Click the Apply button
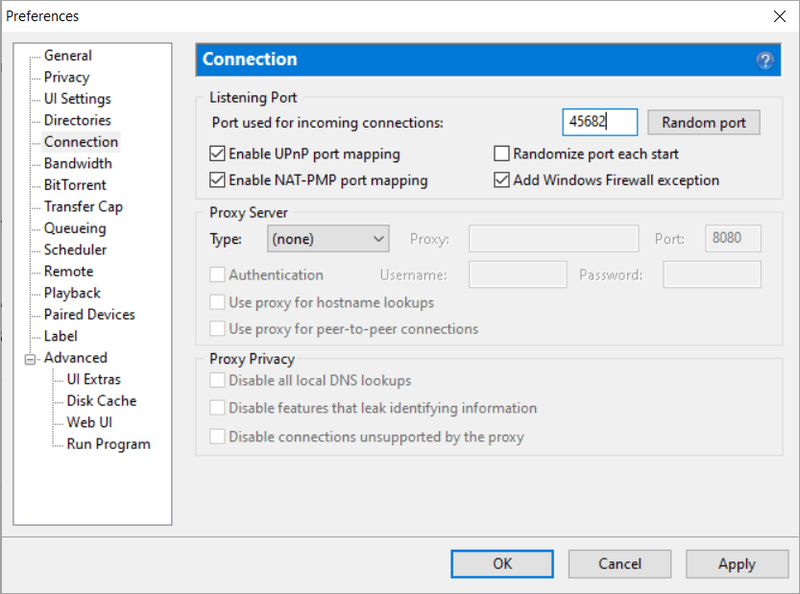Screen dimensions: 800x594 click(x=737, y=564)
